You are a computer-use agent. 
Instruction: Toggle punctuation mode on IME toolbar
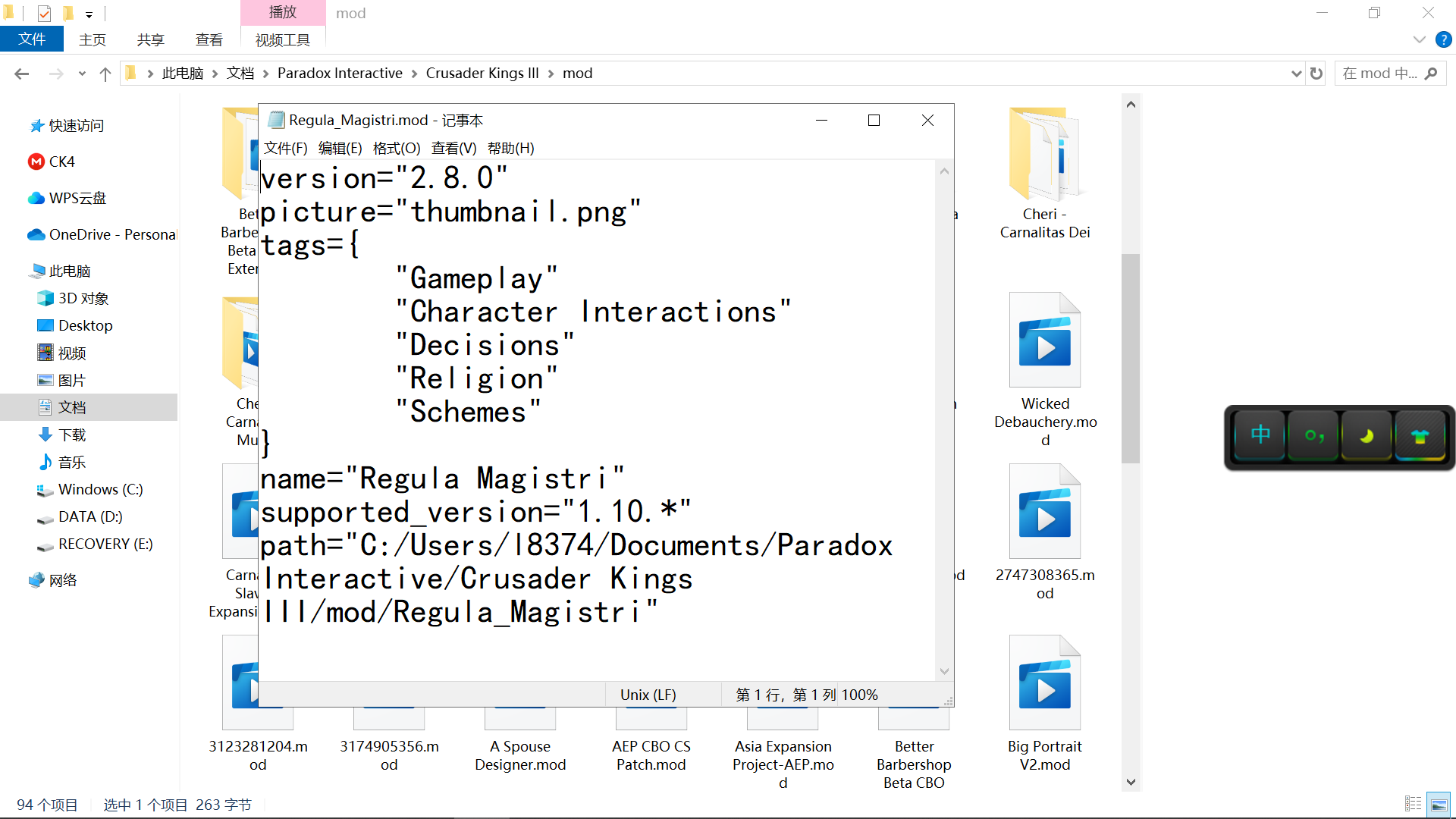1314,435
